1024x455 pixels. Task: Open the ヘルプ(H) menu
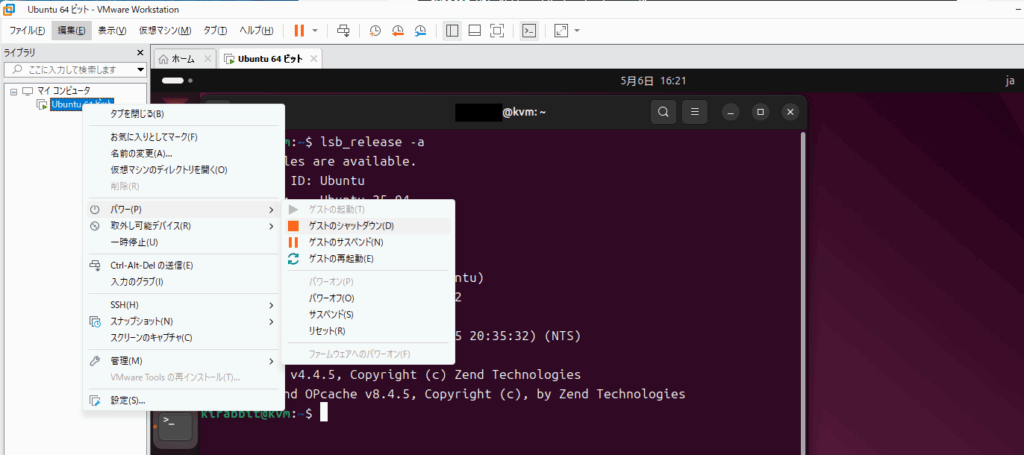click(256, 31)
